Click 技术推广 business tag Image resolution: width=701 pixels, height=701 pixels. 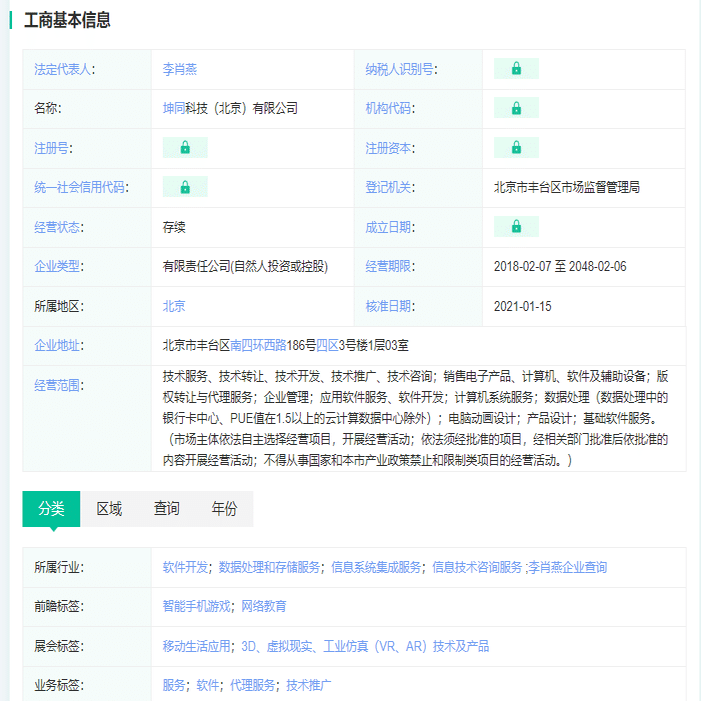(x=308, y=685)
